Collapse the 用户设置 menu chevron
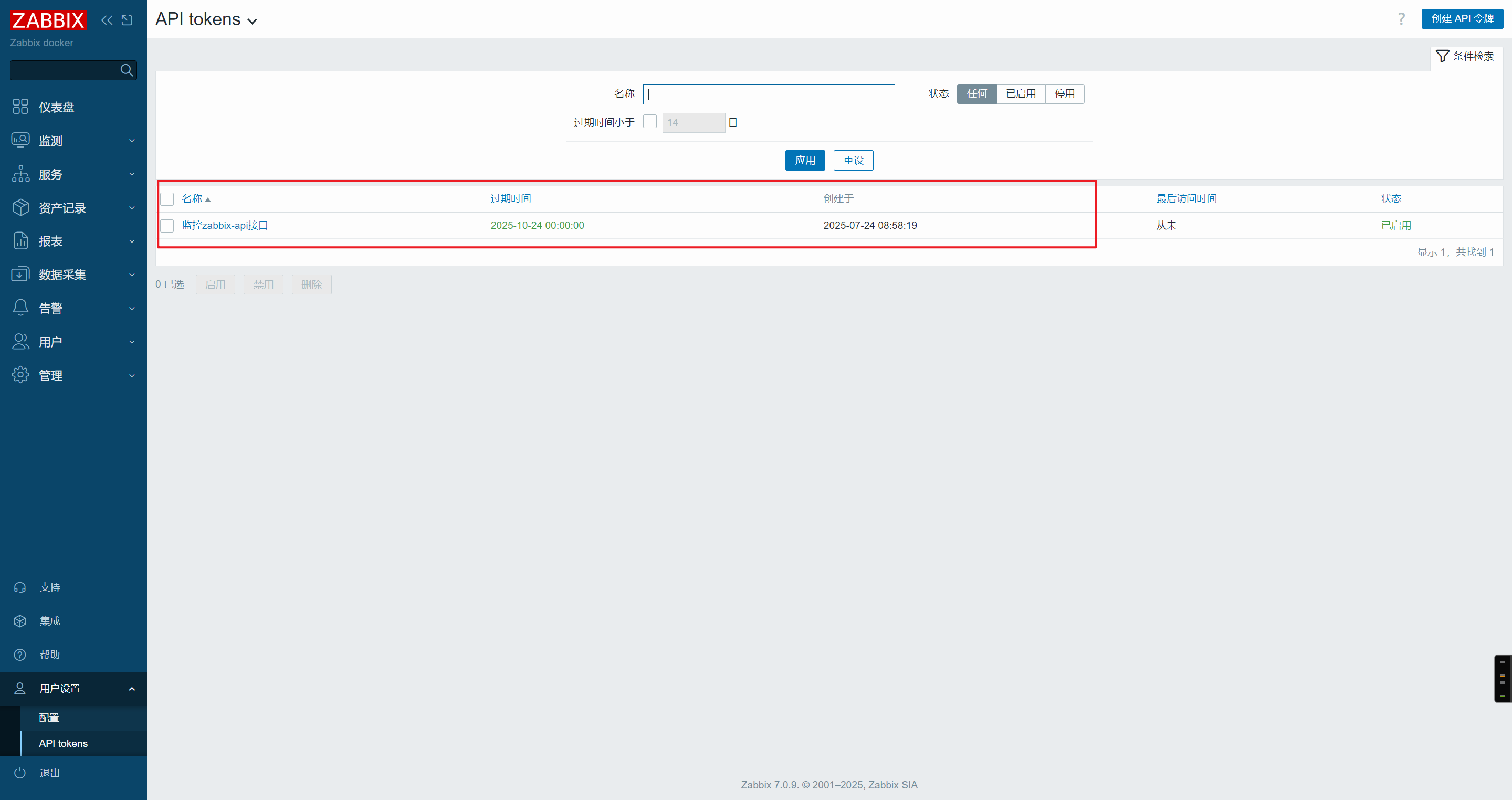The height and width of the screenshot is (800, 1512). (x=132, y=689)
